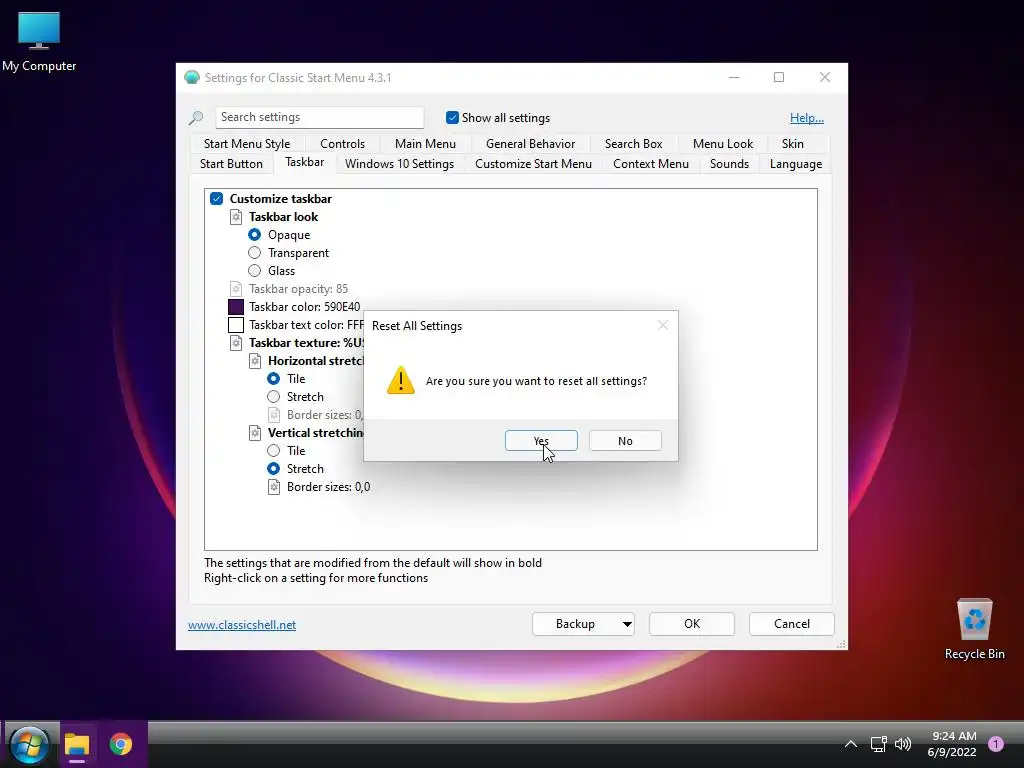The height and width of the screenshot is (768, 1024).
Task: Close the Reset All Settings dialog
Action: coord(663,325)
